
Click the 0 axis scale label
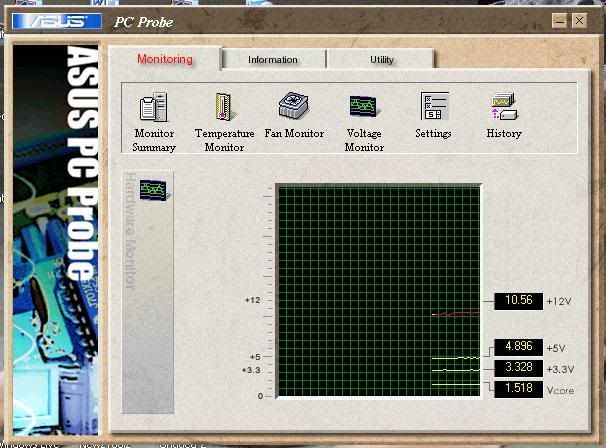pyautogui.click(x=260, y=396)
